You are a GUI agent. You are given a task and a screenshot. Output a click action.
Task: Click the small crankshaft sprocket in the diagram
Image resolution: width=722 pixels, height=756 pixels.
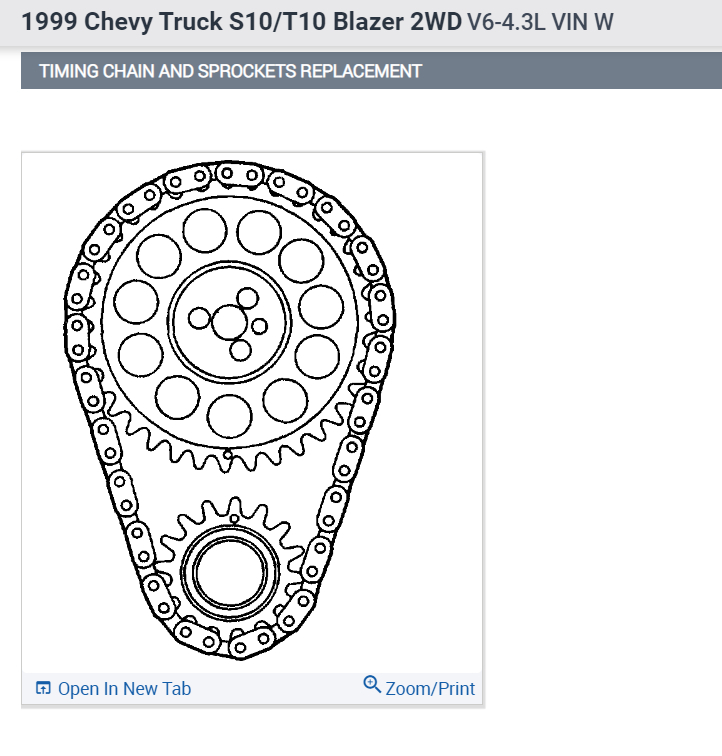point(230,569)
